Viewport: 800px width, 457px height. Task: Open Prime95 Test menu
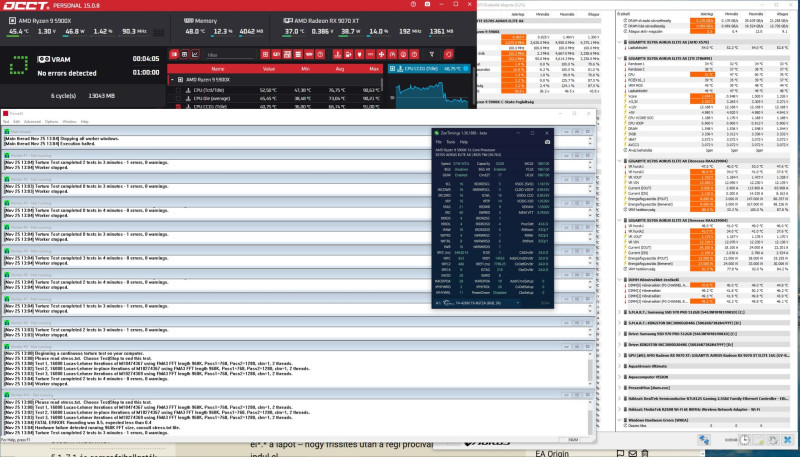(x=6, y=122)
